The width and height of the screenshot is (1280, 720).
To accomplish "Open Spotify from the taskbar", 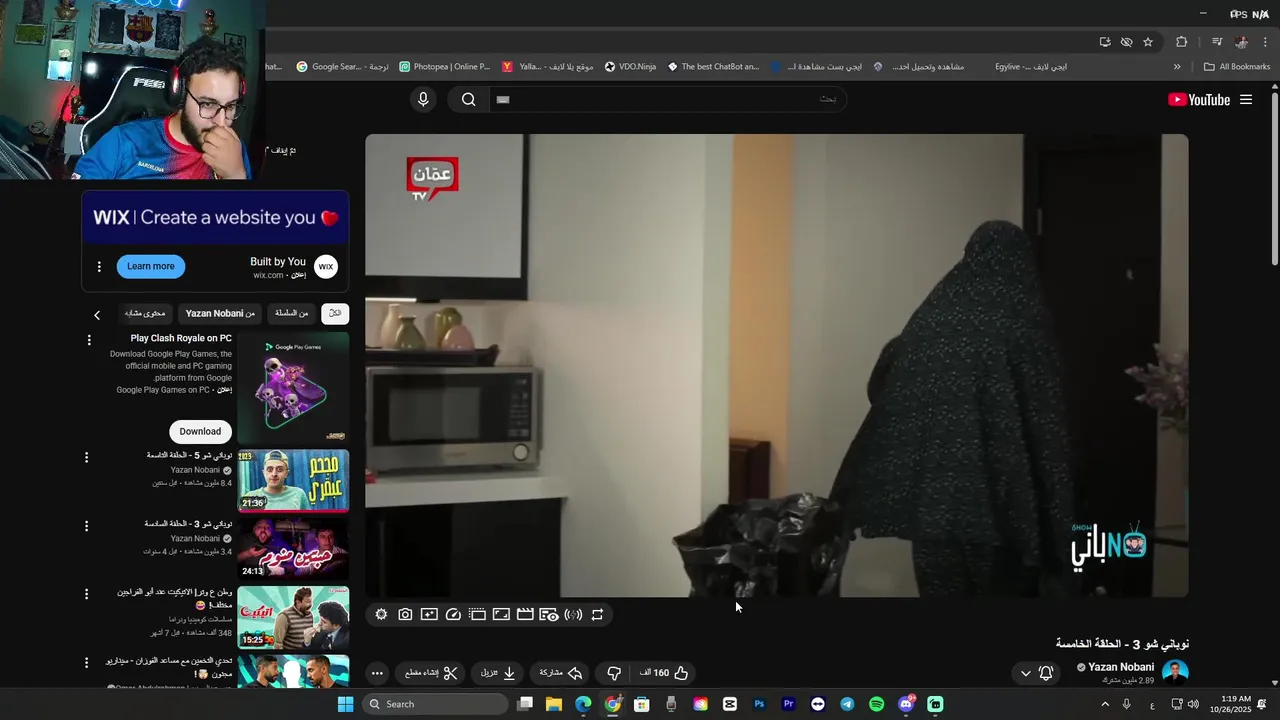I will [x=876, y=704].
